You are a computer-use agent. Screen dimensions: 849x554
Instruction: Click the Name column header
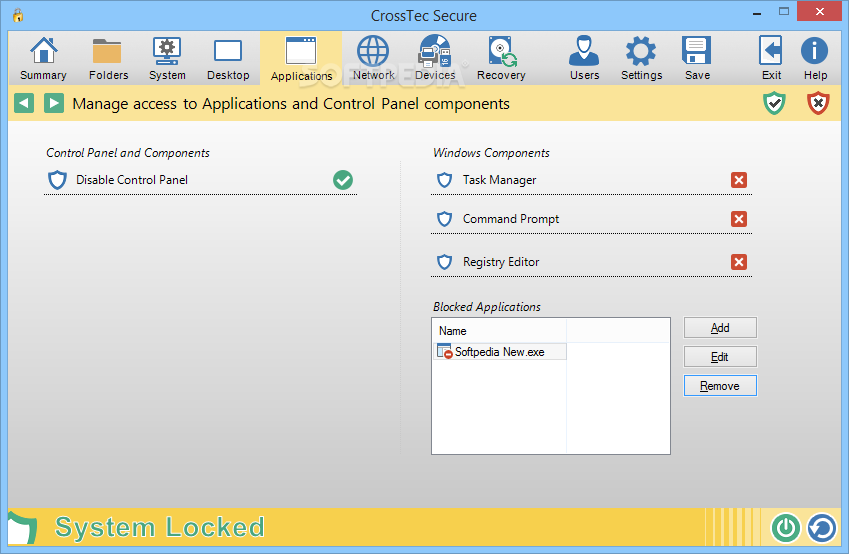tap(499, 331)
